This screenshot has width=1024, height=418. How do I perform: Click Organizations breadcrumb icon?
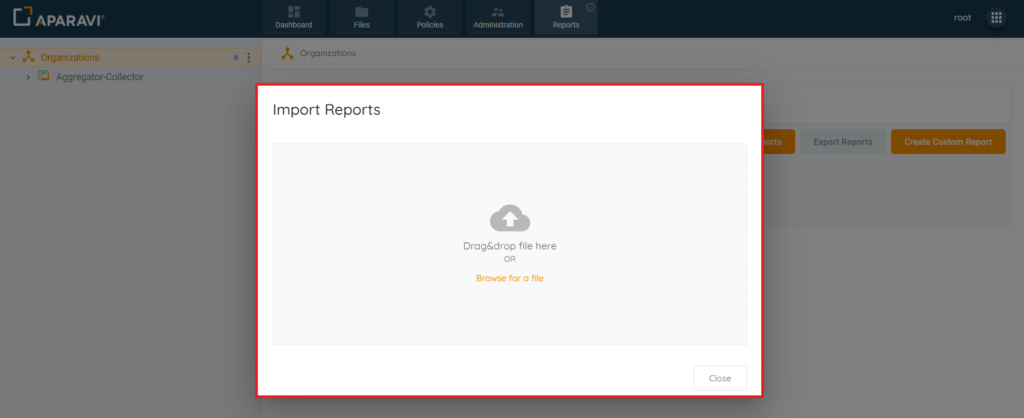point(287,53)
